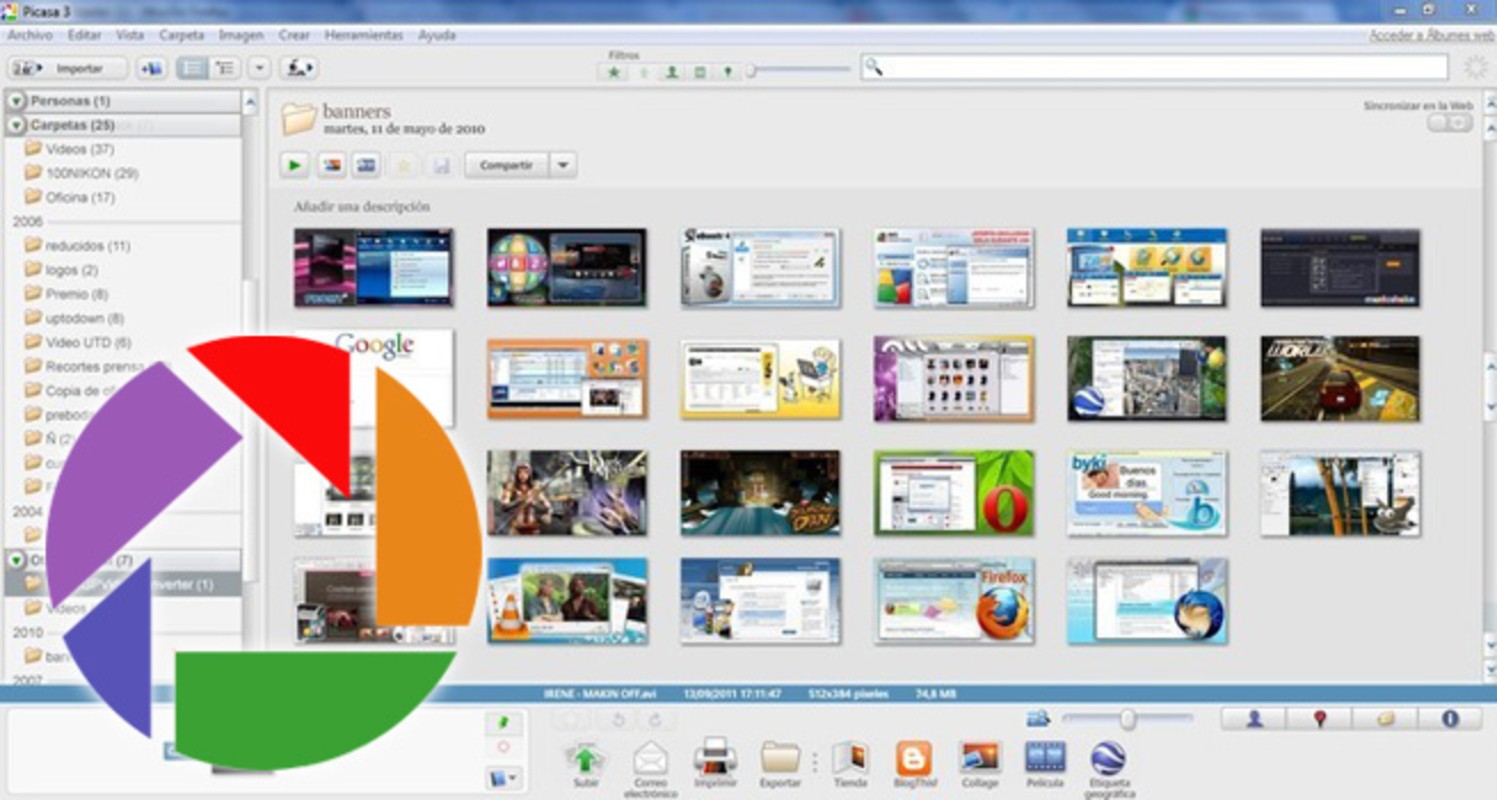The image size is (1497, 800).
Task: Open the view options dropdown arrow
Action: coord(259,68)
